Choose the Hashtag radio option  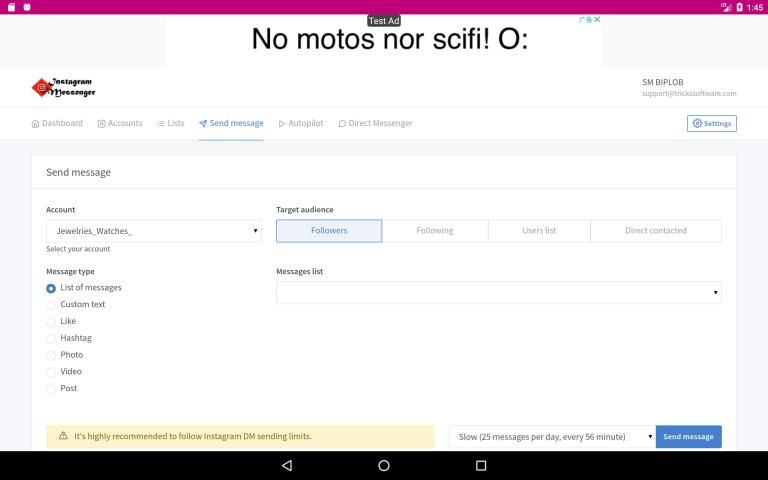51,339
